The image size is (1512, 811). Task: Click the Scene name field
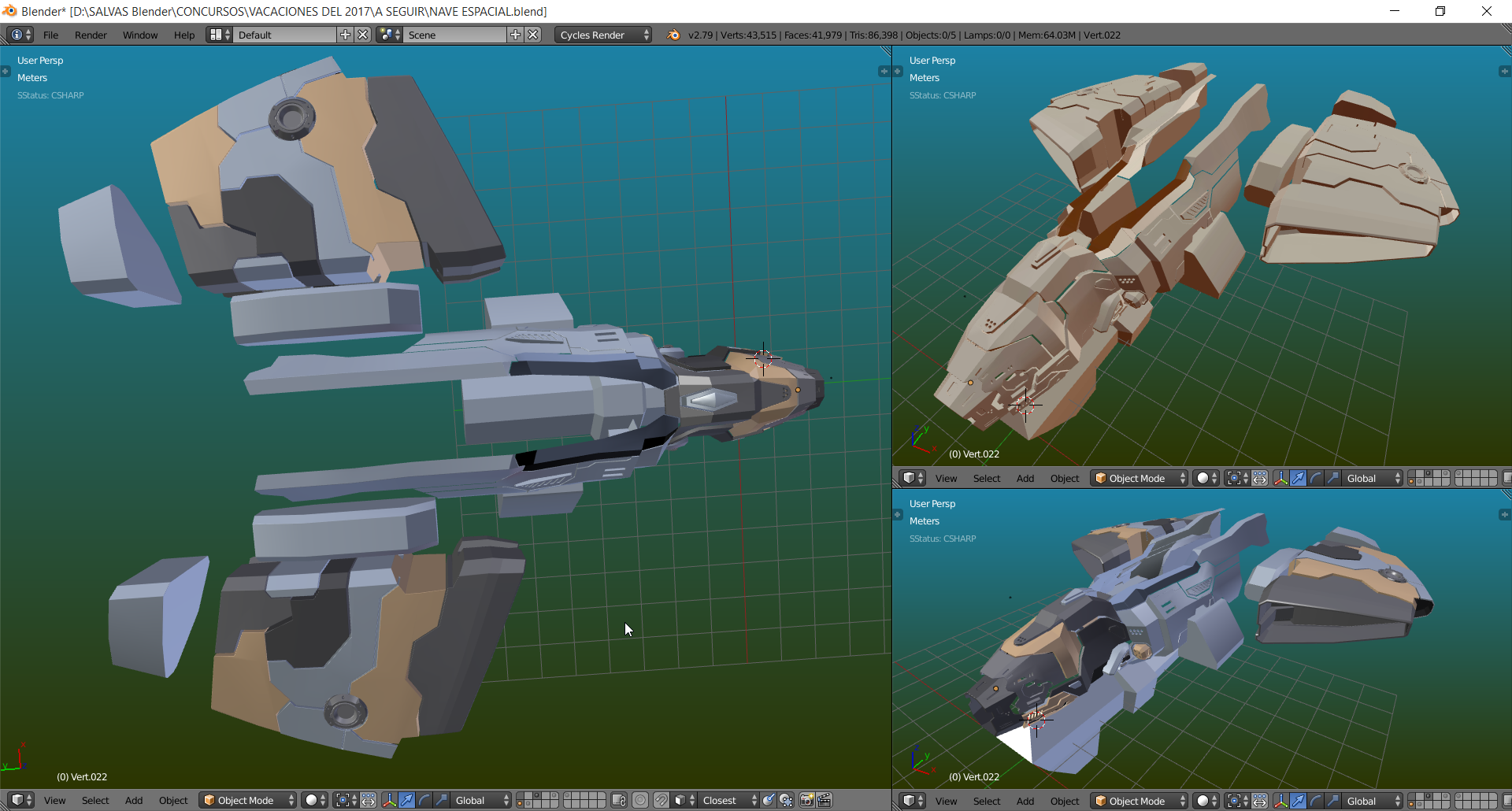pos(455,35)
